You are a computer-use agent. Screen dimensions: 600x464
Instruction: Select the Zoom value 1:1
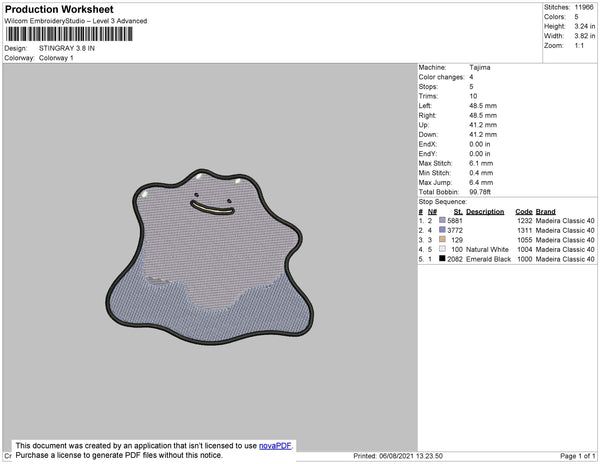tap(579, 46)
